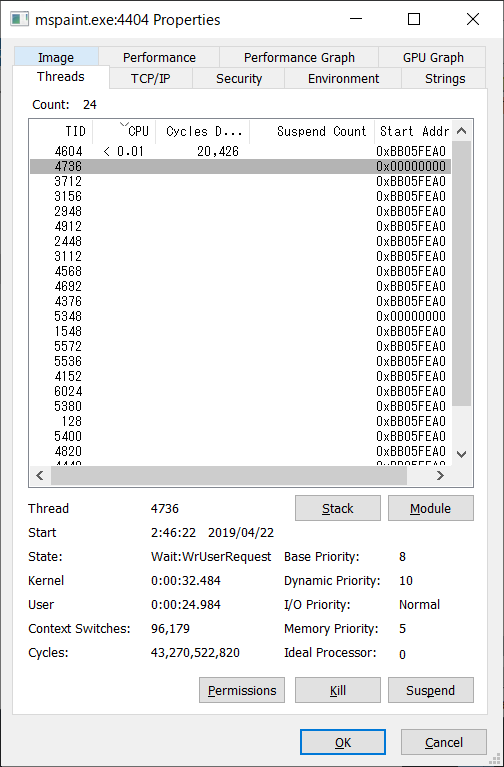
Task: Switch to the TCP/IP tab
Action: click(x=151, y=78)
